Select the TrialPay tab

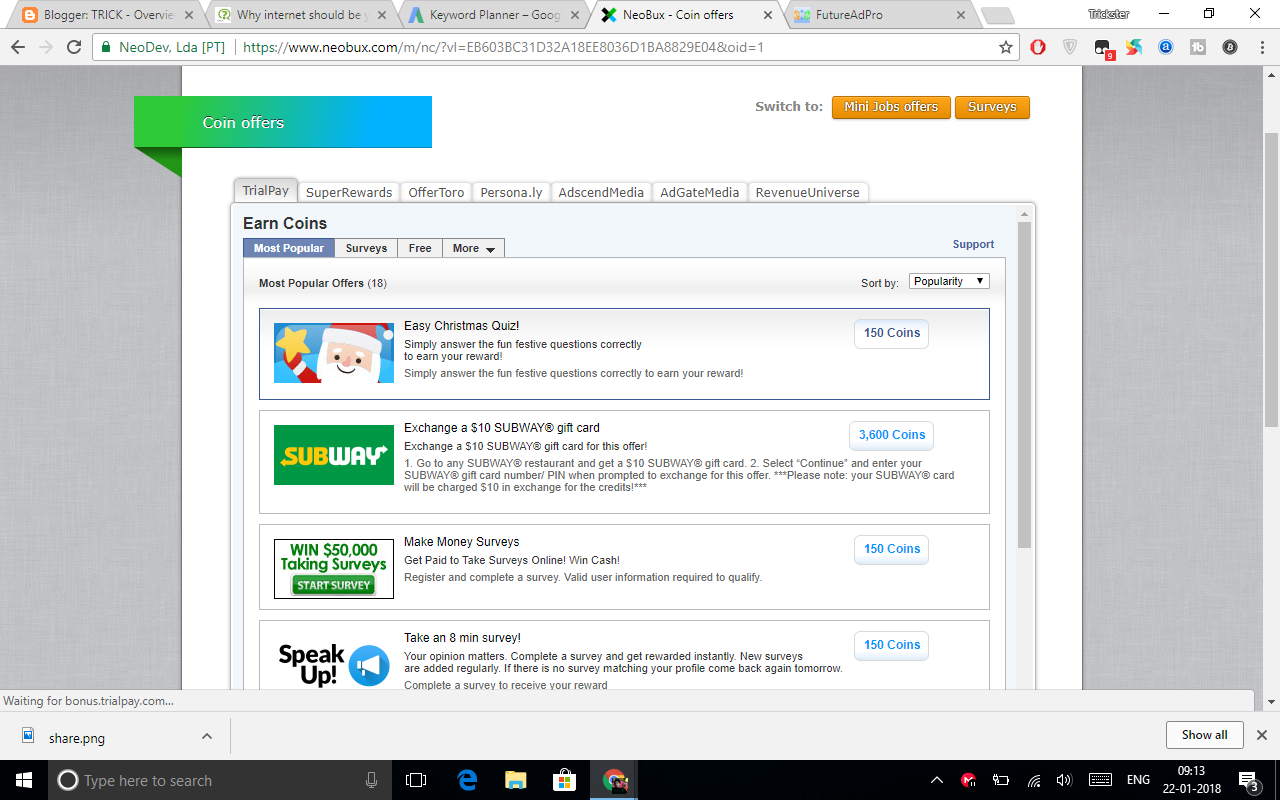pos(265,191)
